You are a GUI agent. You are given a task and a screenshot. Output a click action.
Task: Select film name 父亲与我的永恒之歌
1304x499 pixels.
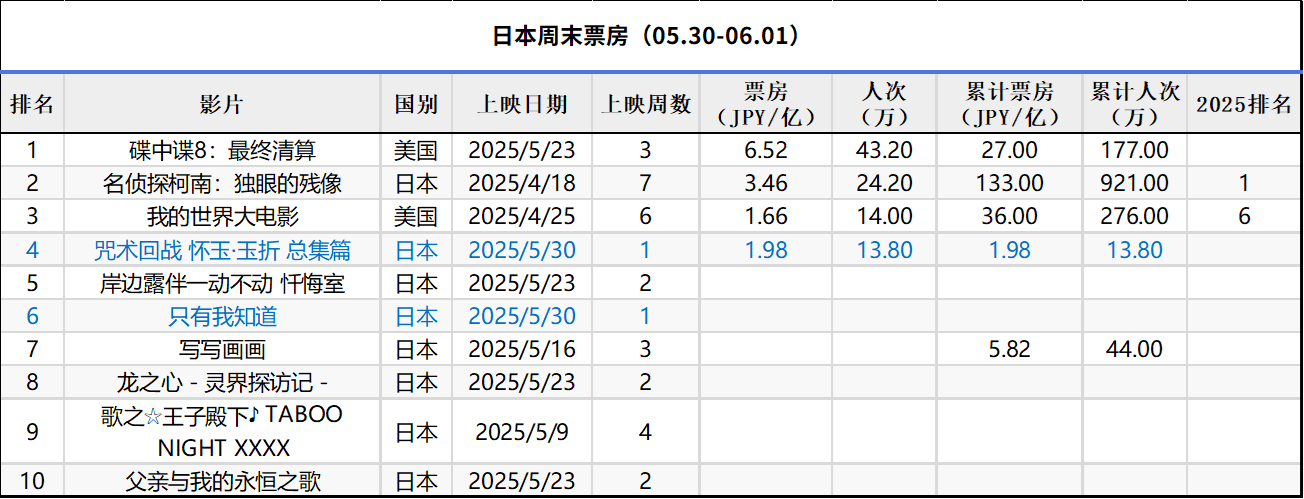(x=222, y=481)
